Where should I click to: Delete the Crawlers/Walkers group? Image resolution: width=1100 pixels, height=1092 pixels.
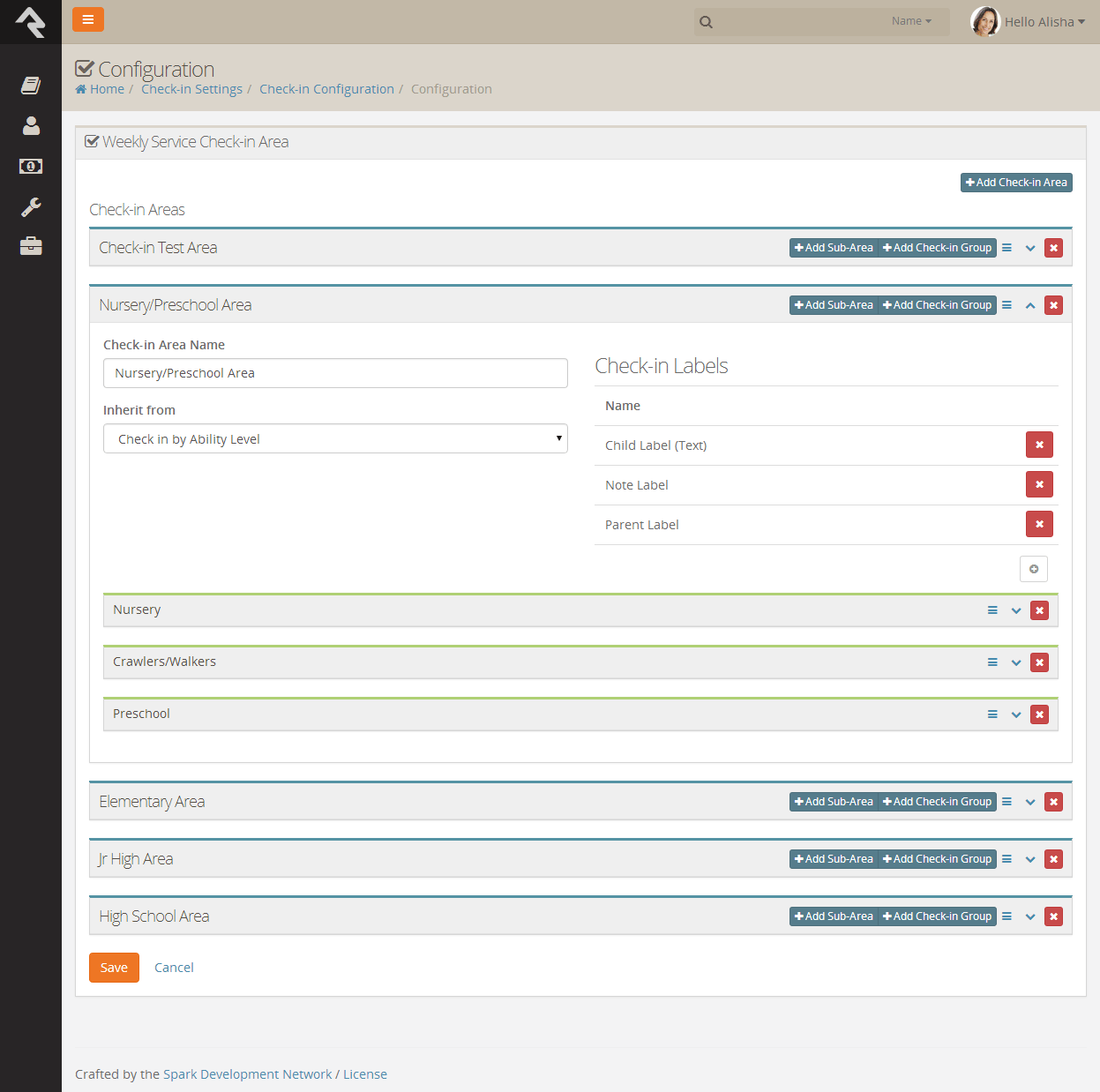point(1039,662)
